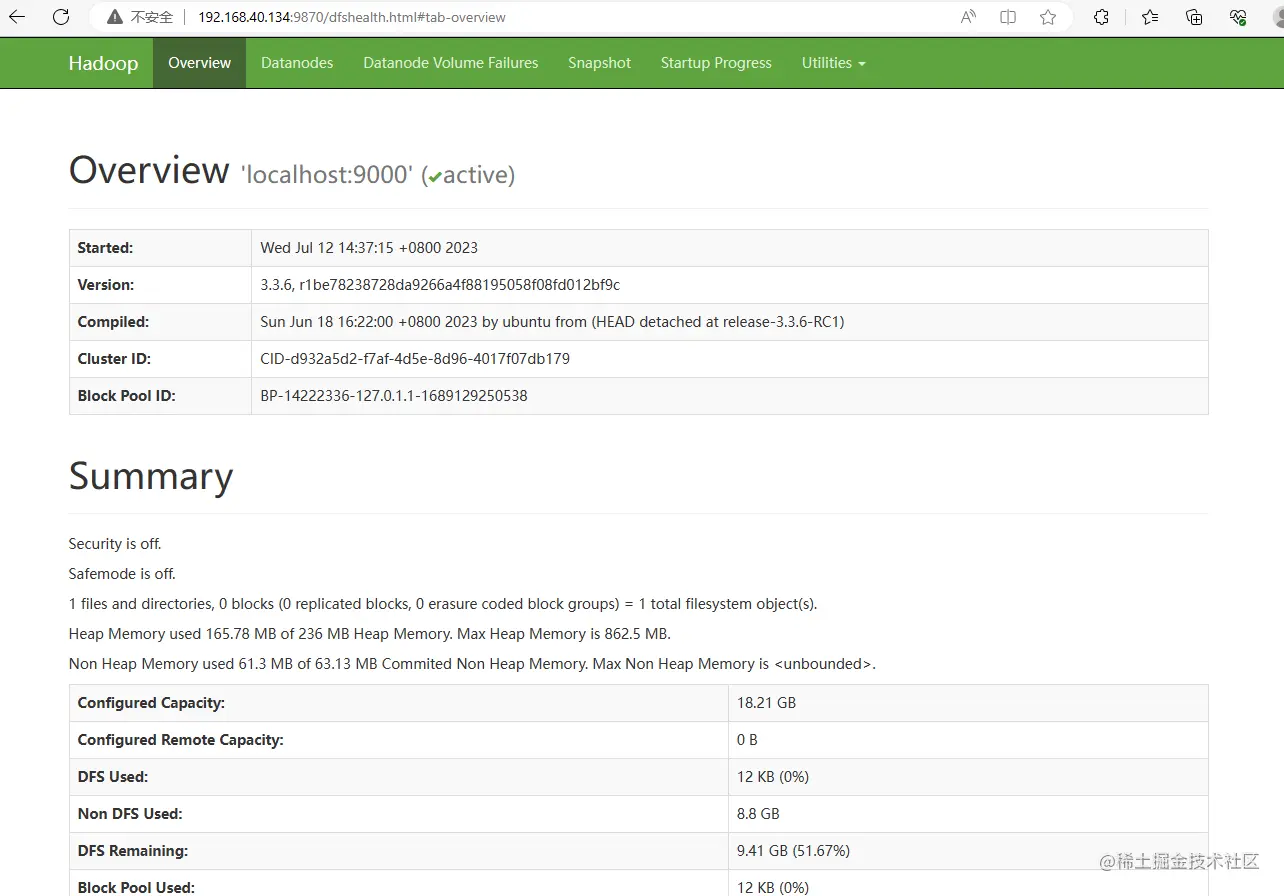Click 'Configured Remote Capacity:' label

point(180,740)
